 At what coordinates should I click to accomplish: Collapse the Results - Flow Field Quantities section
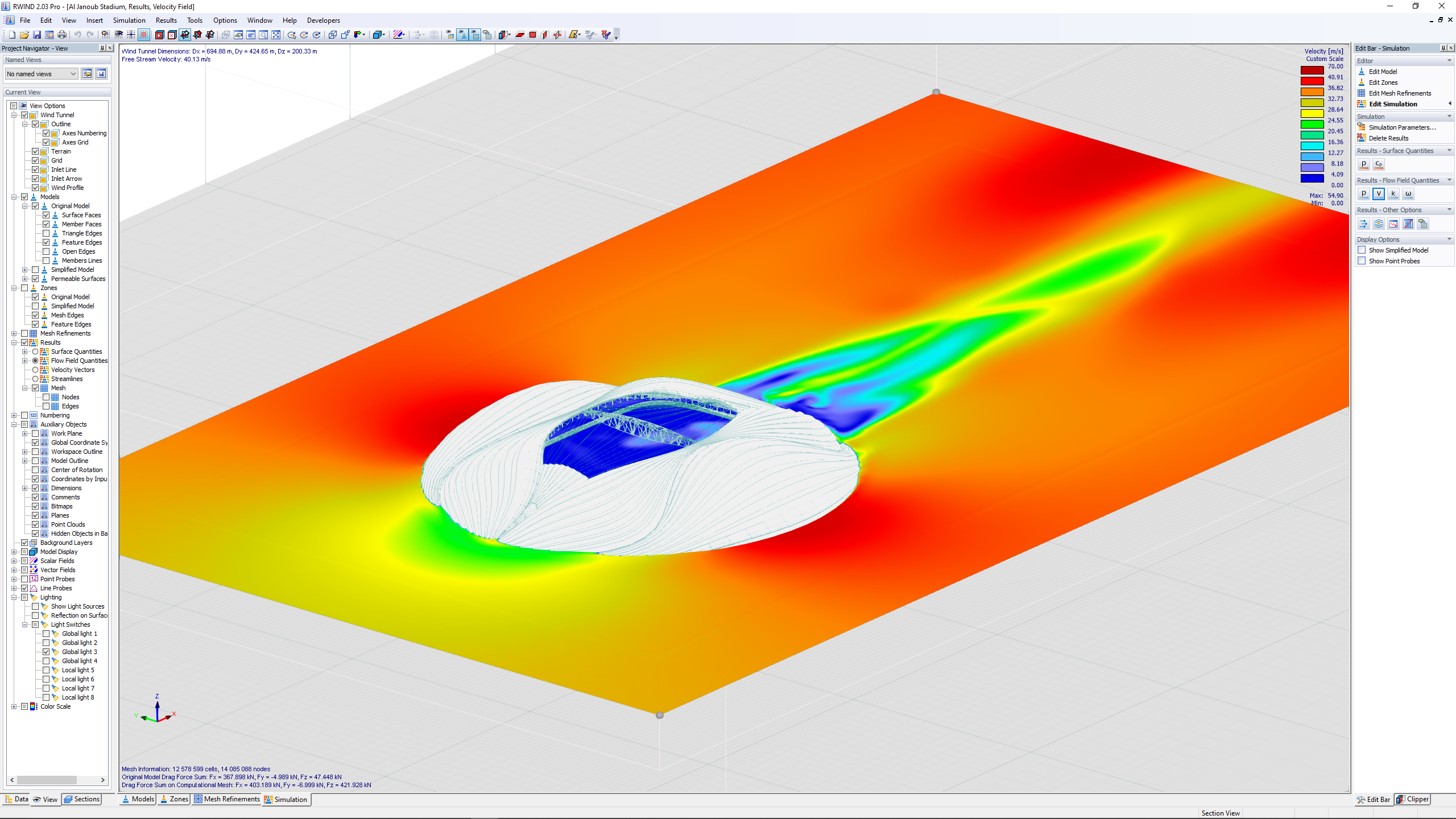pyautogui.click(x=1449, y=180)
